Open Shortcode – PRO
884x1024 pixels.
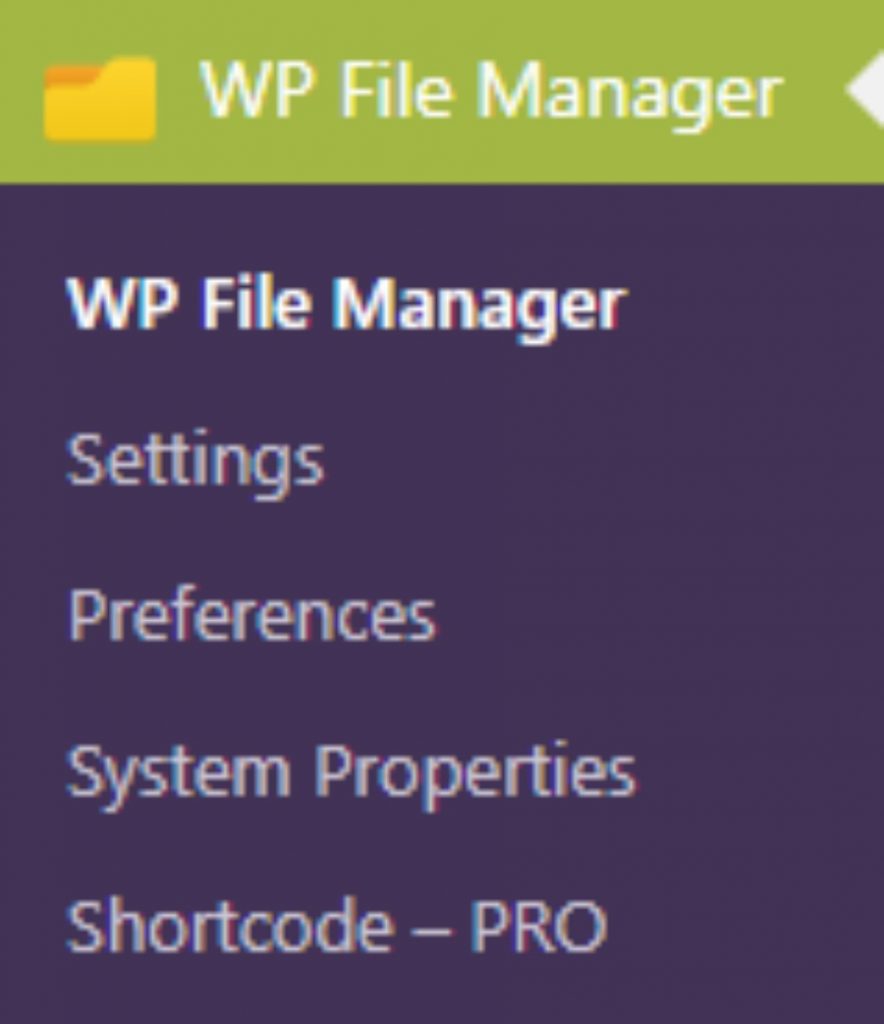coord(335,925)
